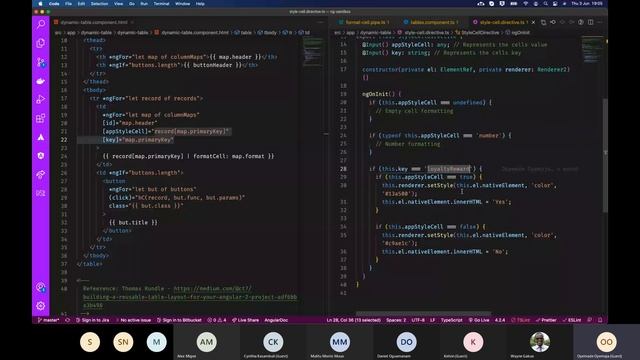Start Live Share from status bar
The width and height of the screenshot is (640, 360).
coord(245,320)
